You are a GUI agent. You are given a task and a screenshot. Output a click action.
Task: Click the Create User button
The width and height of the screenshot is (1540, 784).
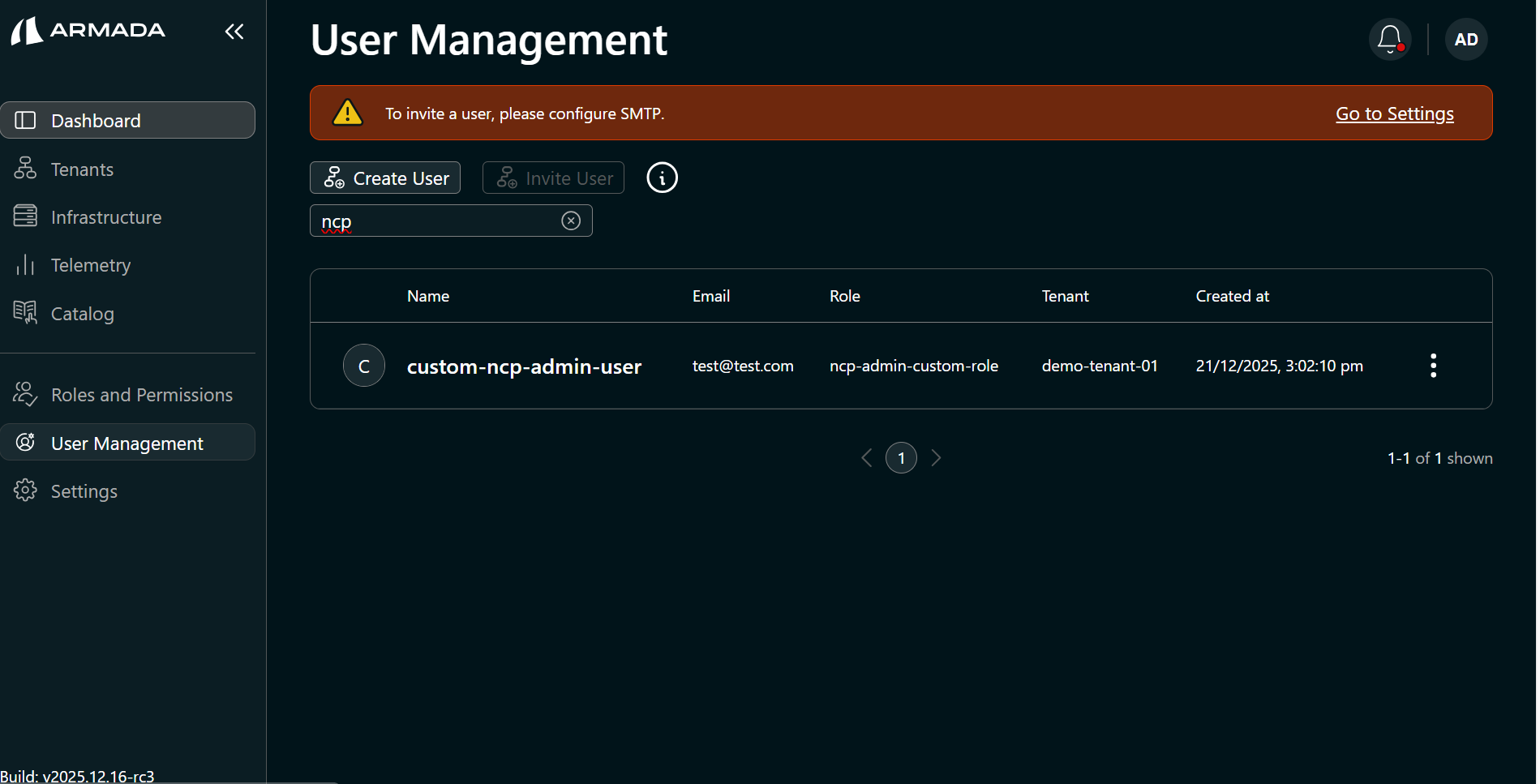click(384, 178)
